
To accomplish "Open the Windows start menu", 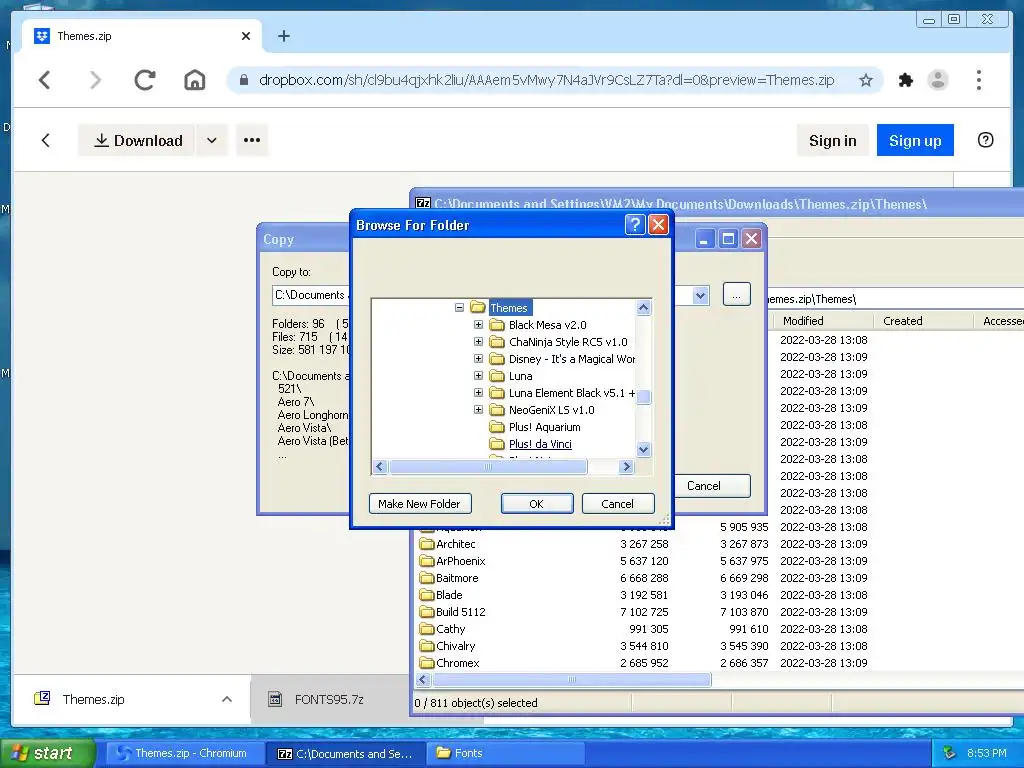I will pyautogui.click(x=46, y=753).
